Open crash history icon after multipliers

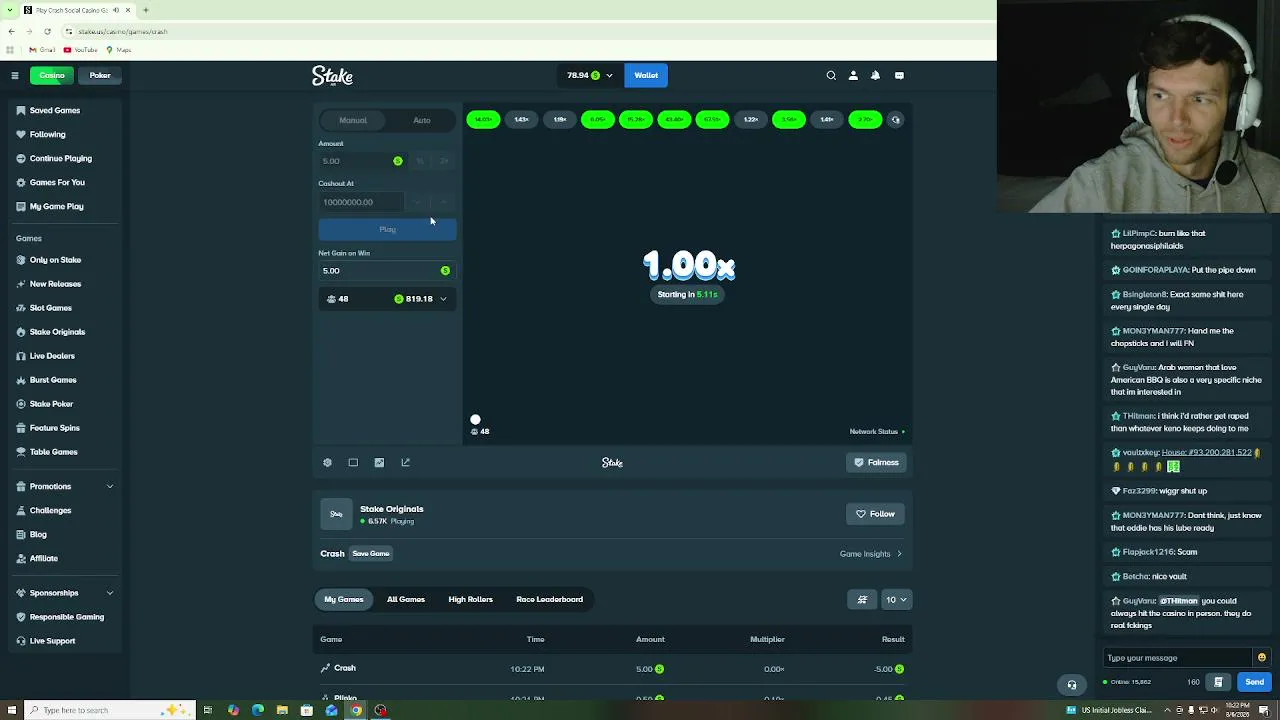pos(895,120)
